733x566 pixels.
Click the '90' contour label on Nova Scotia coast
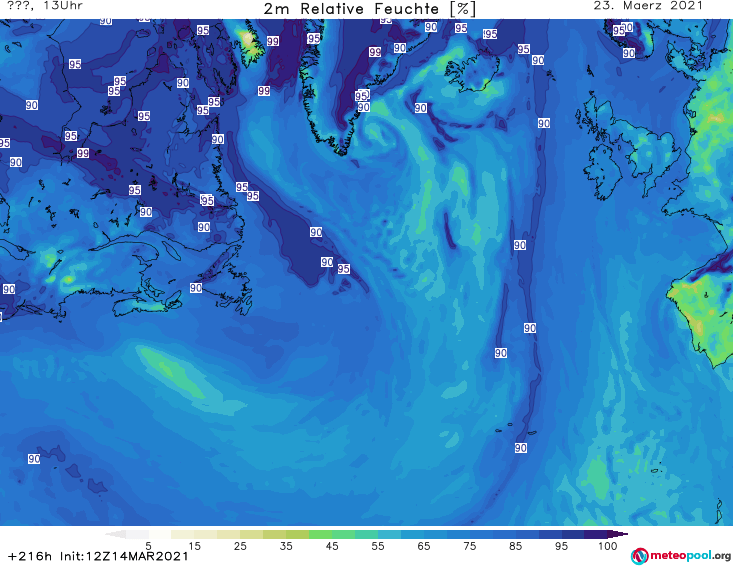(196, 288)
